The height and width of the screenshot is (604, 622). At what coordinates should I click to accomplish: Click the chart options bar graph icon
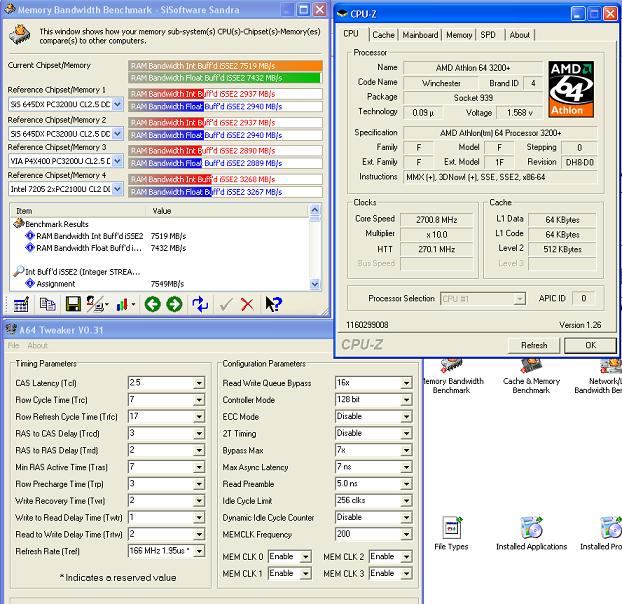[122, 304]
